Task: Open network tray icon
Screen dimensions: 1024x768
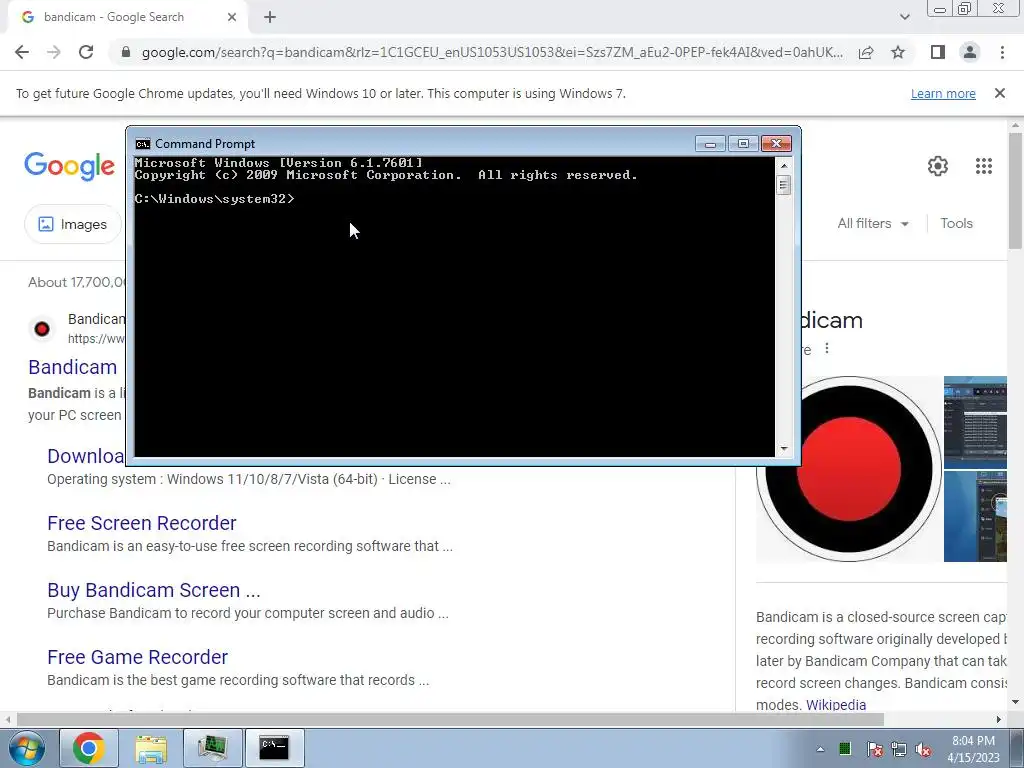Action: click(899, 749)
